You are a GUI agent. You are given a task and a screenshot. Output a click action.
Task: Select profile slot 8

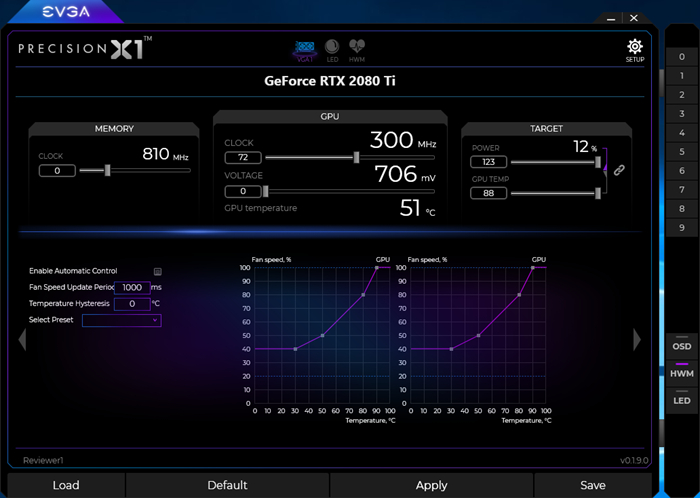tap(682, 209)
